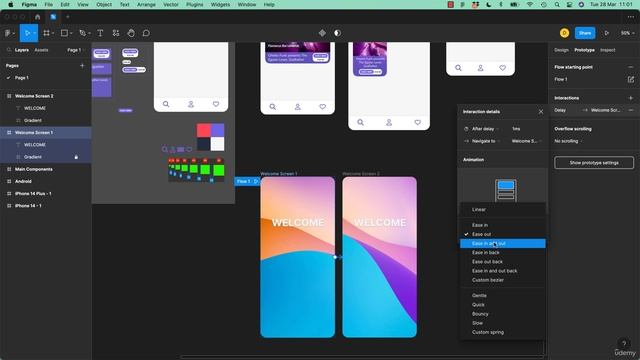Viewport: 640px width, 360px height.
Task: Remove the flow starting point
Action: [631, 67]
